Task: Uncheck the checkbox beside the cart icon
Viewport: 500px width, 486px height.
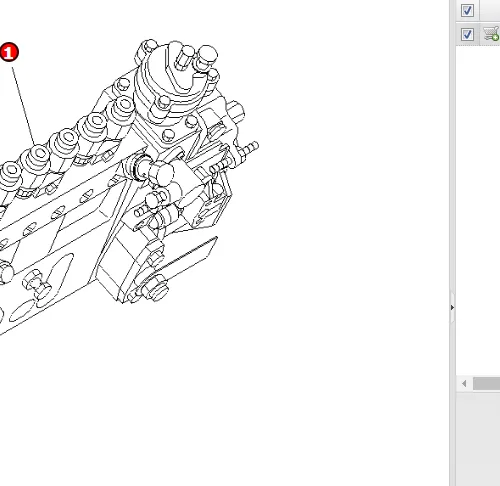Action: pos(467,34)
